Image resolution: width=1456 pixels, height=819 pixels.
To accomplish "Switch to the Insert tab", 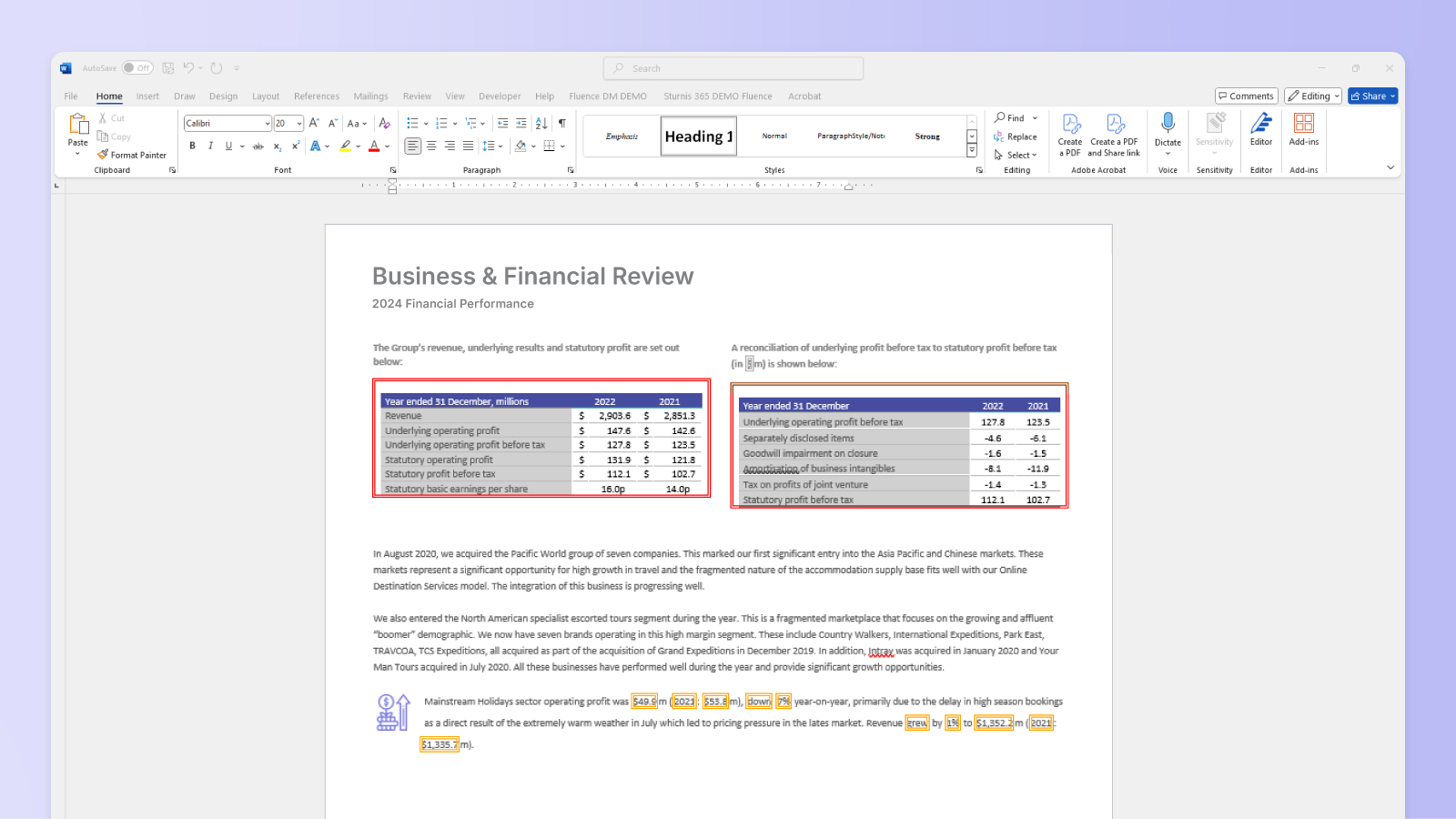I will (147, 96).
